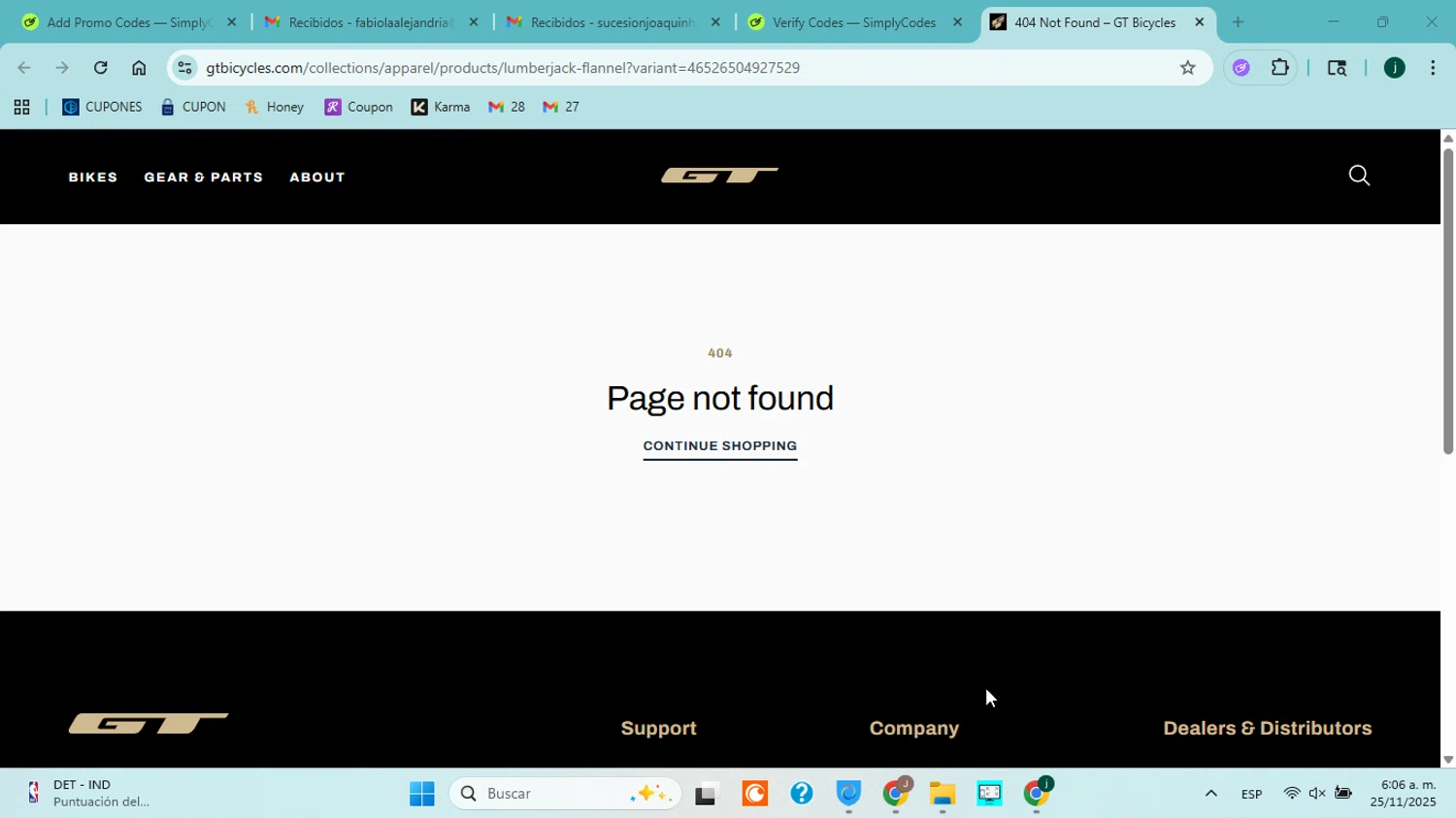This screenshot has width=1456, height=818.
Task: Open the blue shield app on taskbar
Action: 848,794
